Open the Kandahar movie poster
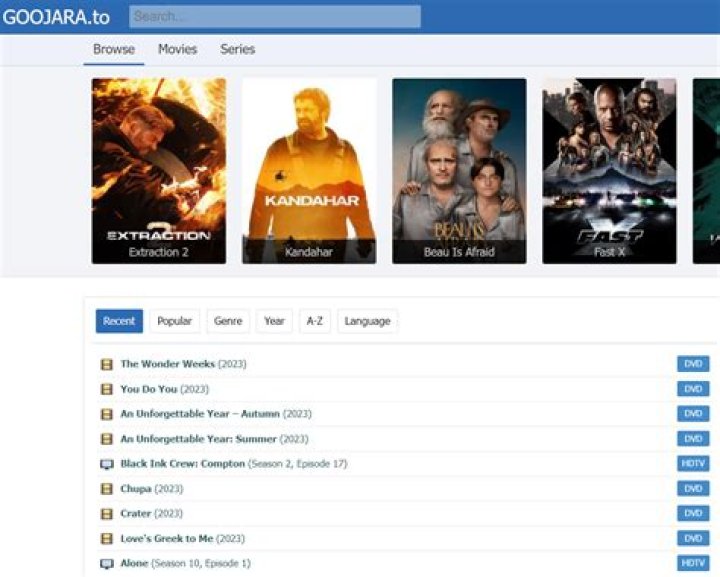The width and height of the screenshot is (720, 577). pos(309,170)
